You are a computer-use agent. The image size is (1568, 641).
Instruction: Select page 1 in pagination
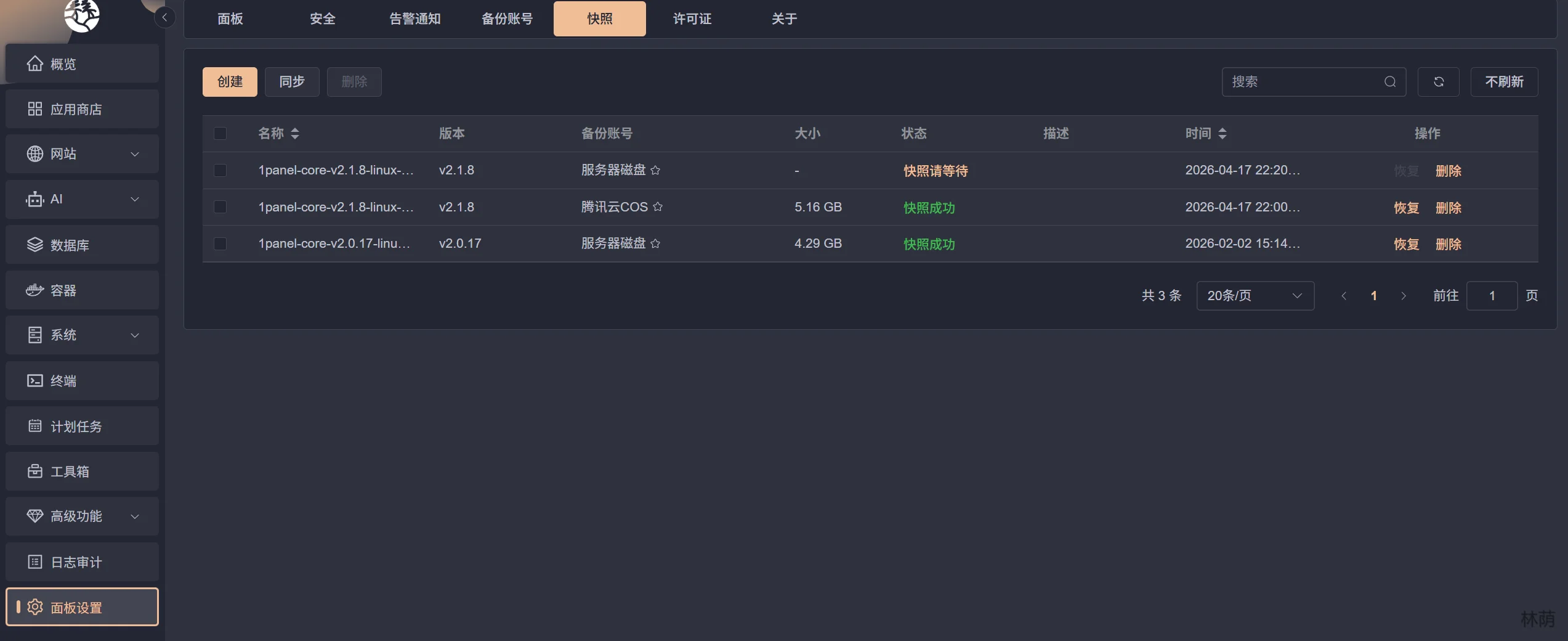[1373, 296]
